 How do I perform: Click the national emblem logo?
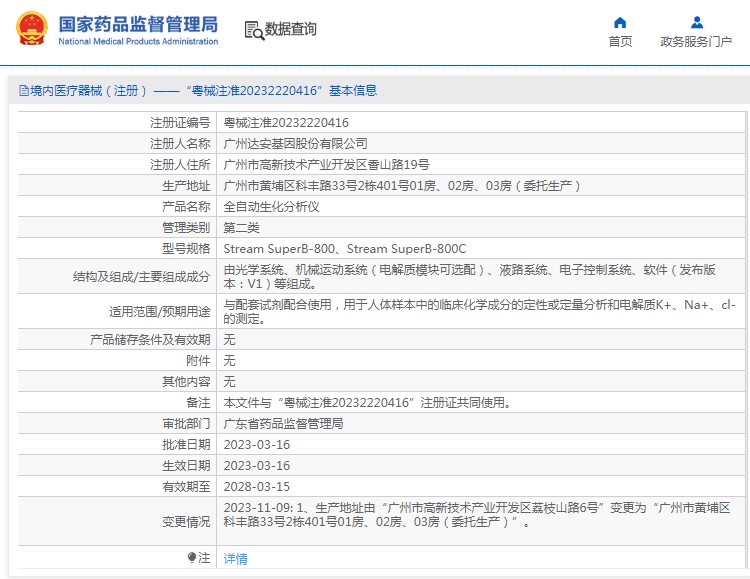point(31,30)
